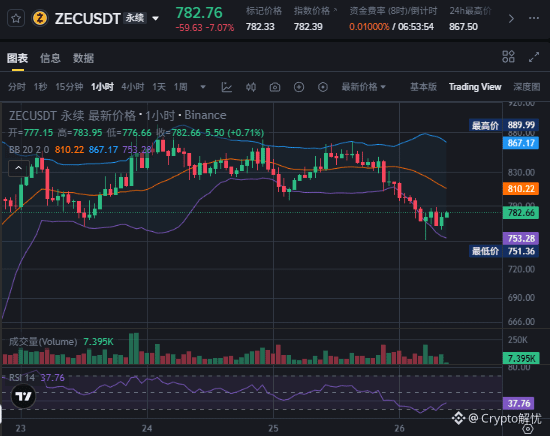Click the 25 date marker on time axis
This screenshot has width=550, height=436.
(x=273, y=428)
